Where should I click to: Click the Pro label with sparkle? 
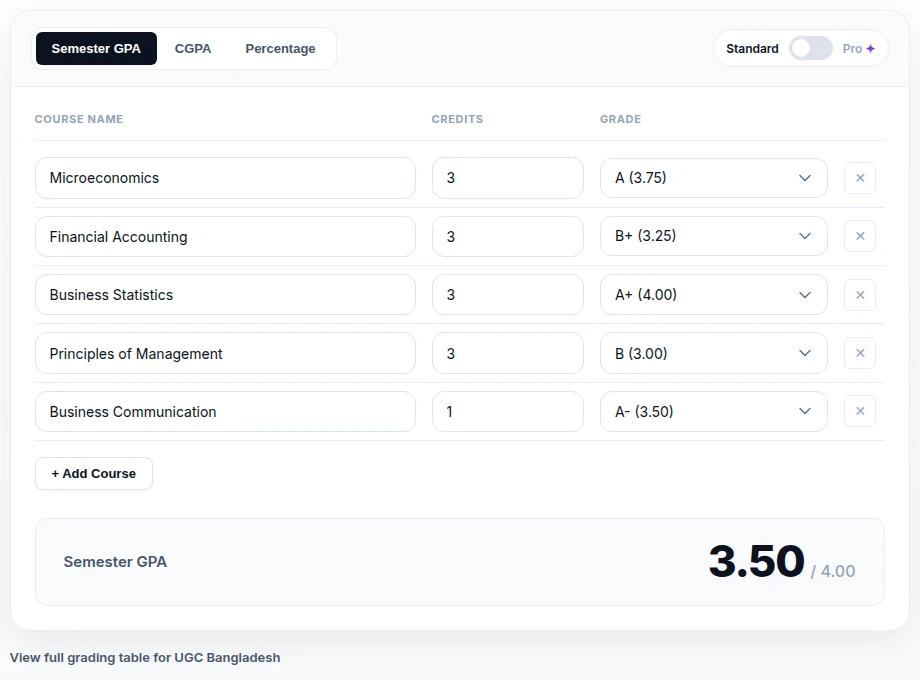click(859, 49)
